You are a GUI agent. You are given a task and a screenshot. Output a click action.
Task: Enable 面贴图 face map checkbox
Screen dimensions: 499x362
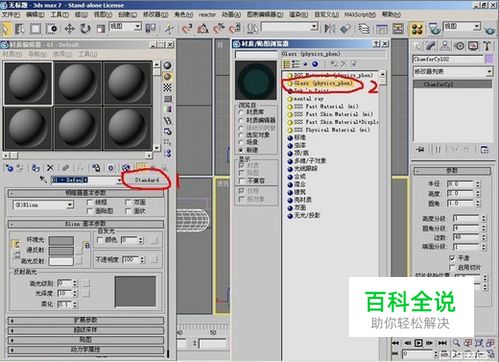click(89, 211)
